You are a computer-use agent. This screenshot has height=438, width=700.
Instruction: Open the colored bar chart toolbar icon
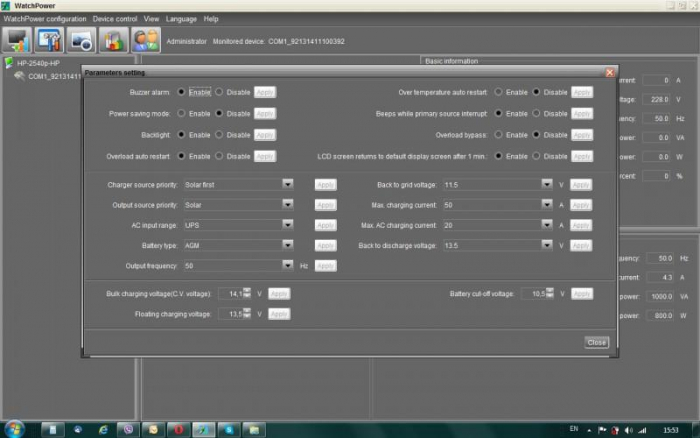[x=113, y=41]
